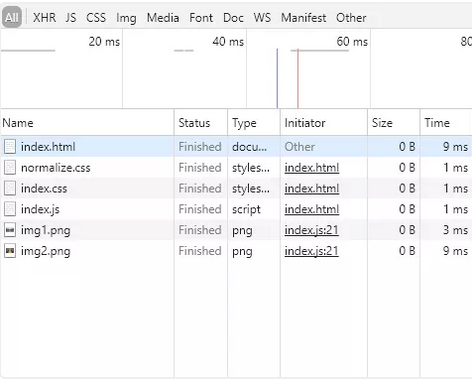472x389 pixels.
Task: Click the image thumbnail icon for img2.png
Action: pos(10,251)
